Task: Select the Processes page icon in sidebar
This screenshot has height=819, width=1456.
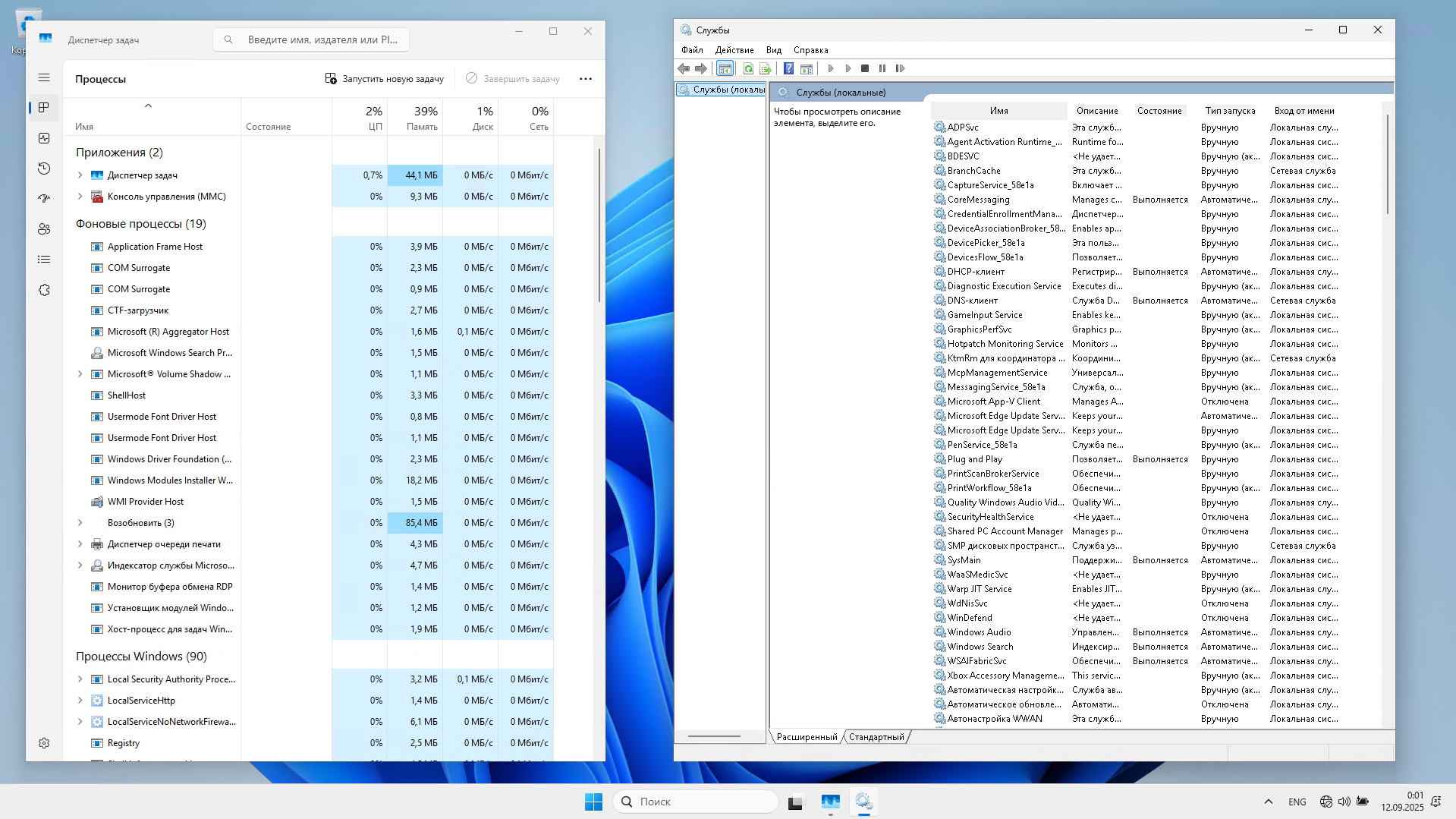Action: click(x=44, y=108)
